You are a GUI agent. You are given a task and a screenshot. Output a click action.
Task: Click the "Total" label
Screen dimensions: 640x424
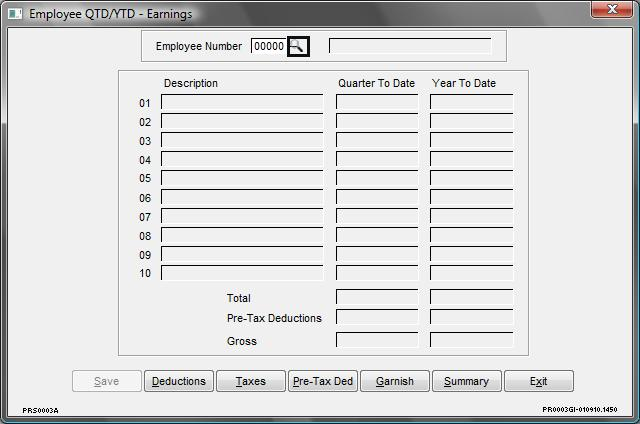pyautogui.click(x=239, y=298)
